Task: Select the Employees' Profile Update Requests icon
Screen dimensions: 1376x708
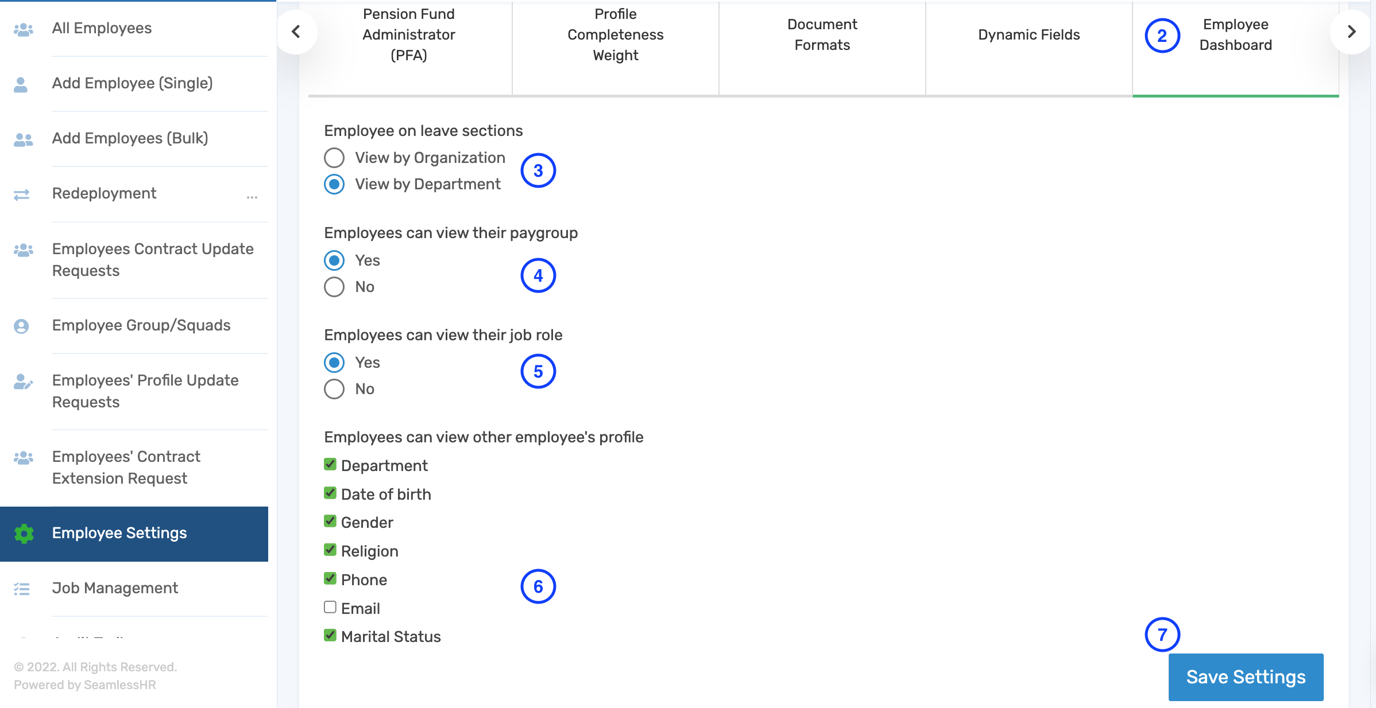Action: pos(23,380)
